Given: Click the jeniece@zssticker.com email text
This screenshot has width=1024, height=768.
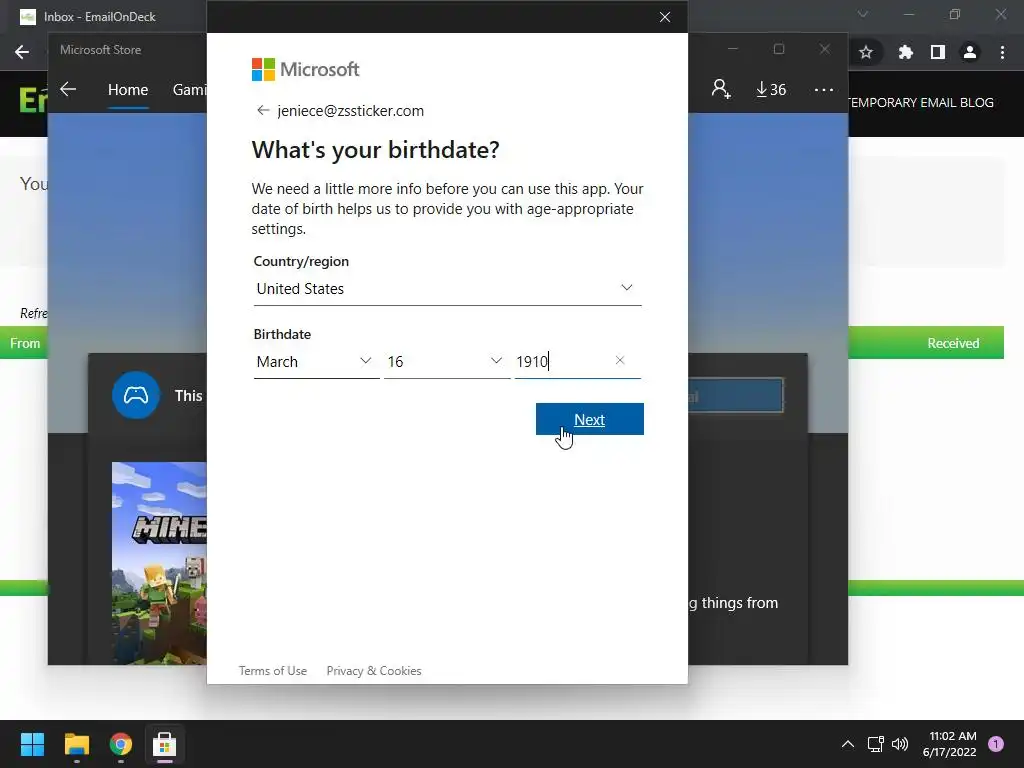Looking at the screenshot, I should click(x=351, y=111).
